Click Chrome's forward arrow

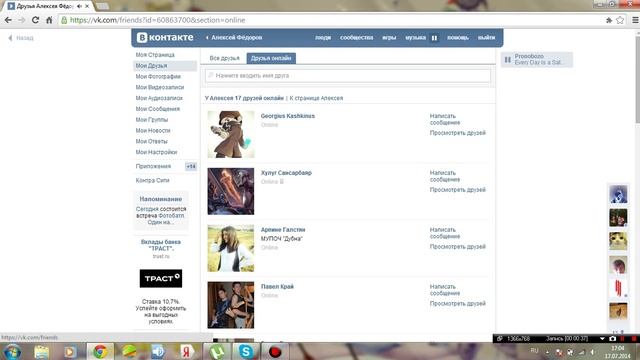pyautogui.click(x=22, y=20)
